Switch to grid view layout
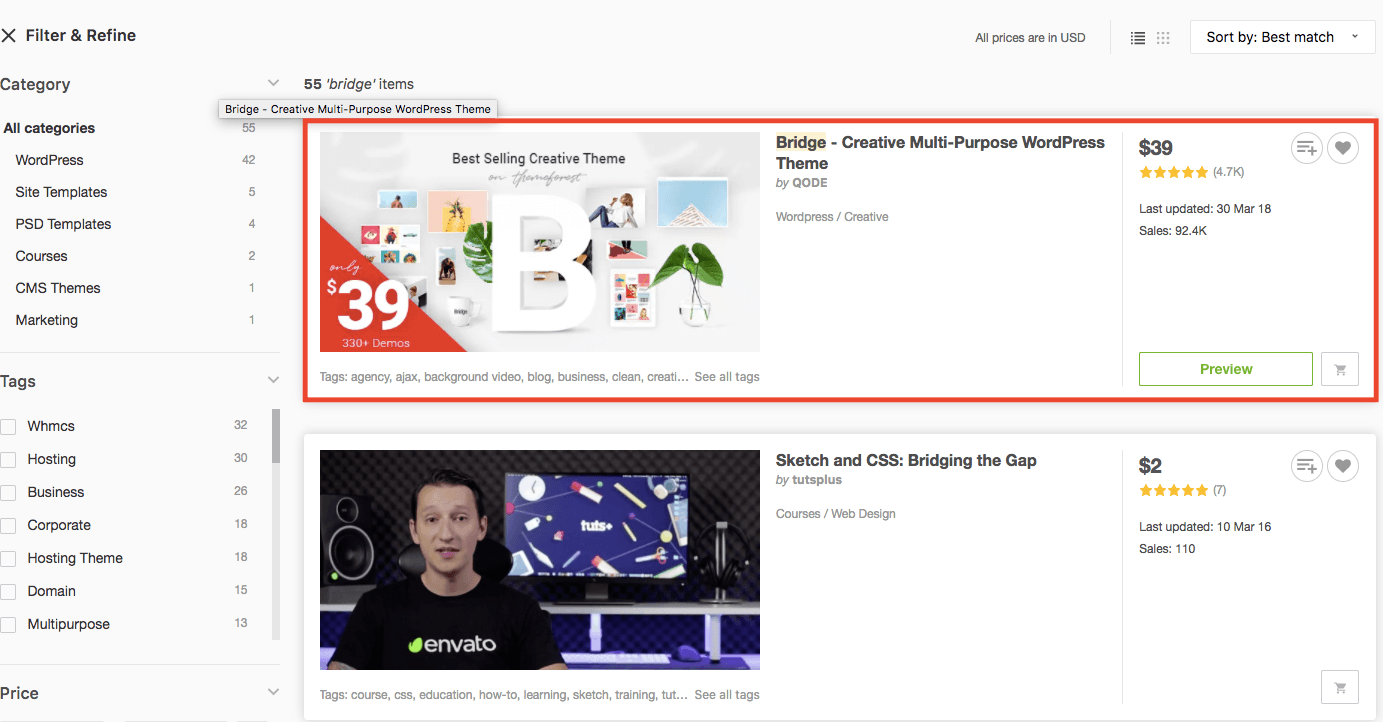1383x722 pixels. pyautogui.click(x=1163, y=38)
